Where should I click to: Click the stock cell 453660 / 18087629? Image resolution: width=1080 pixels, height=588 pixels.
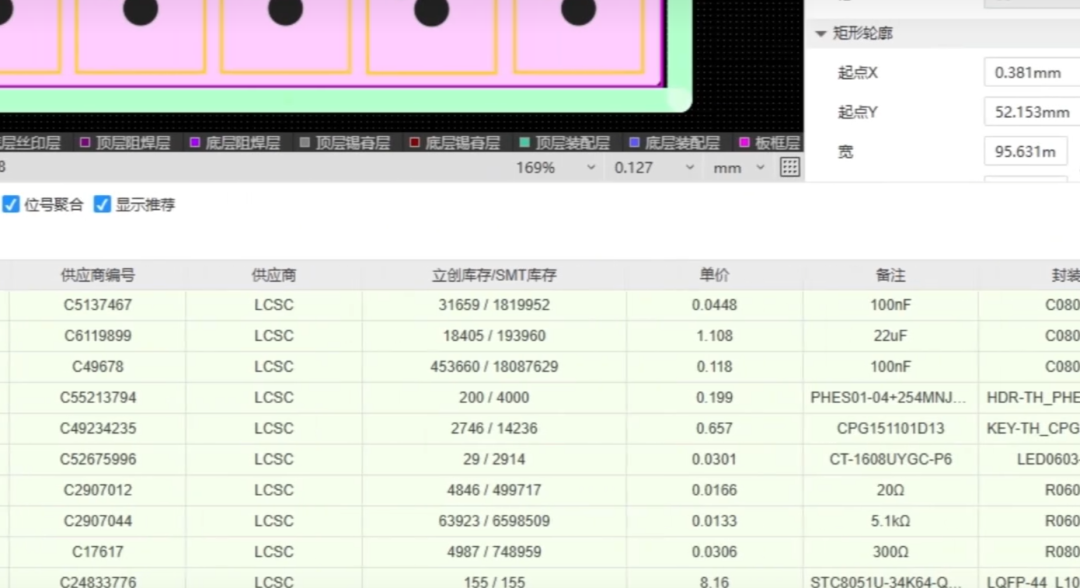(494, 367)
